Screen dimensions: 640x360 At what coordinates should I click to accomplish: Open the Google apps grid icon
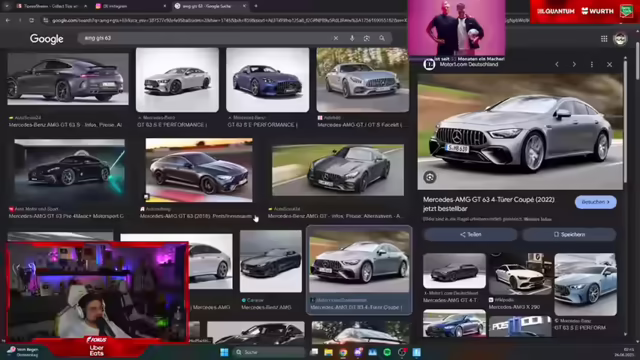(x=604, y=39)
